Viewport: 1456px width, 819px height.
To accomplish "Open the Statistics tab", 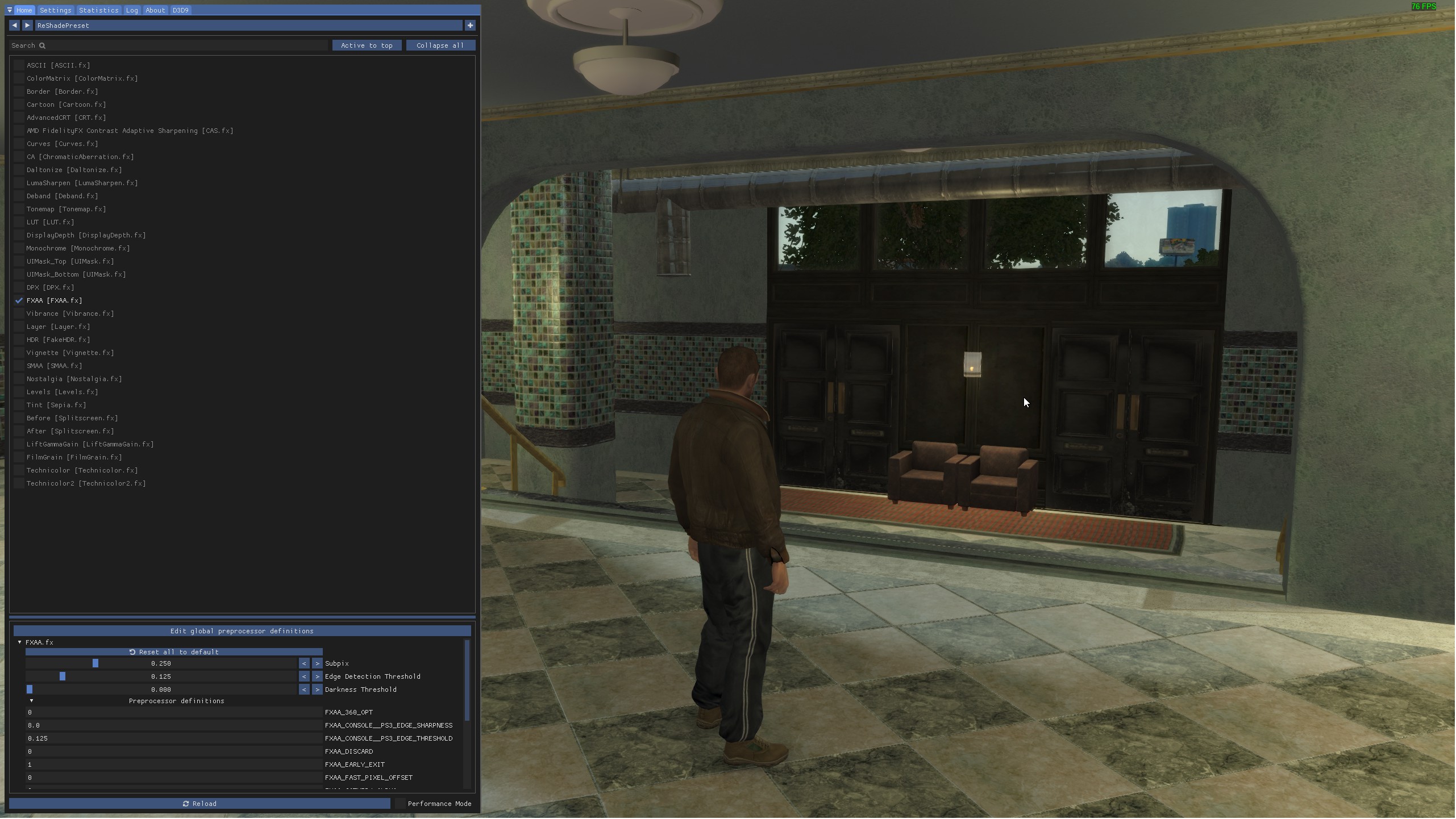I will [99, 10].
